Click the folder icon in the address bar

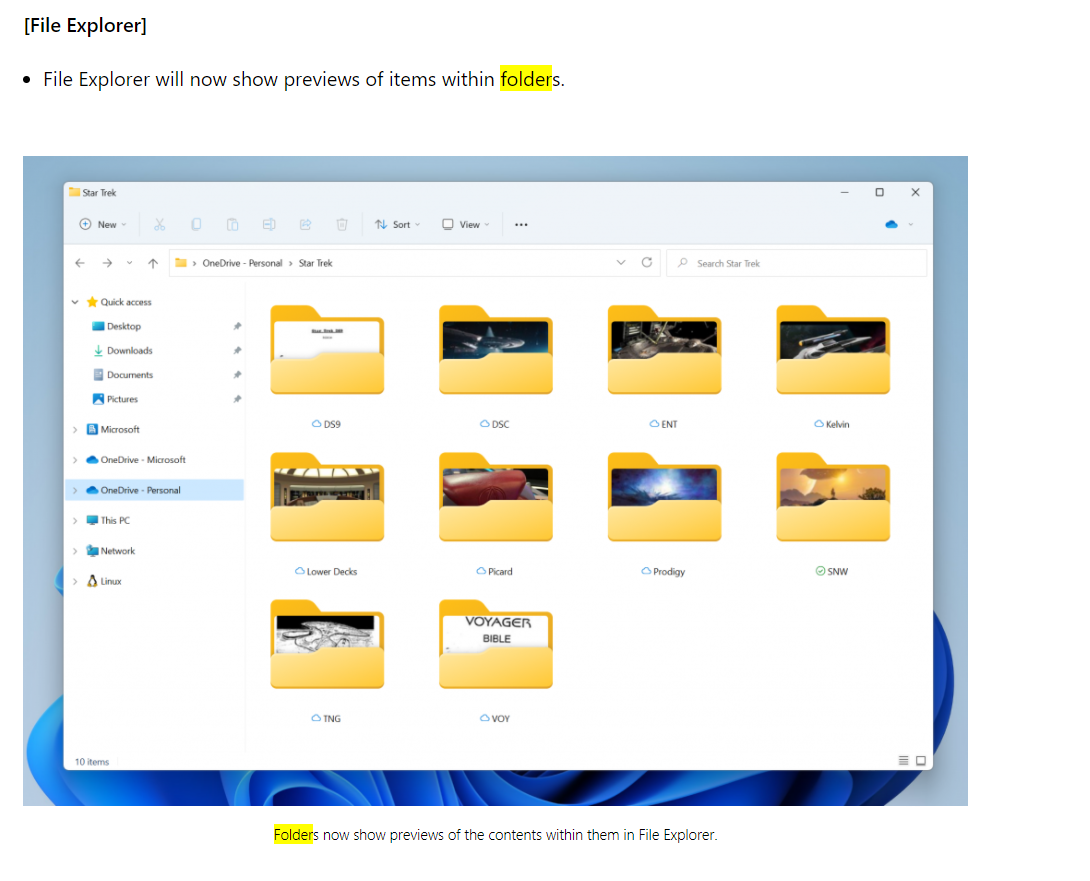tap(181, 263)
